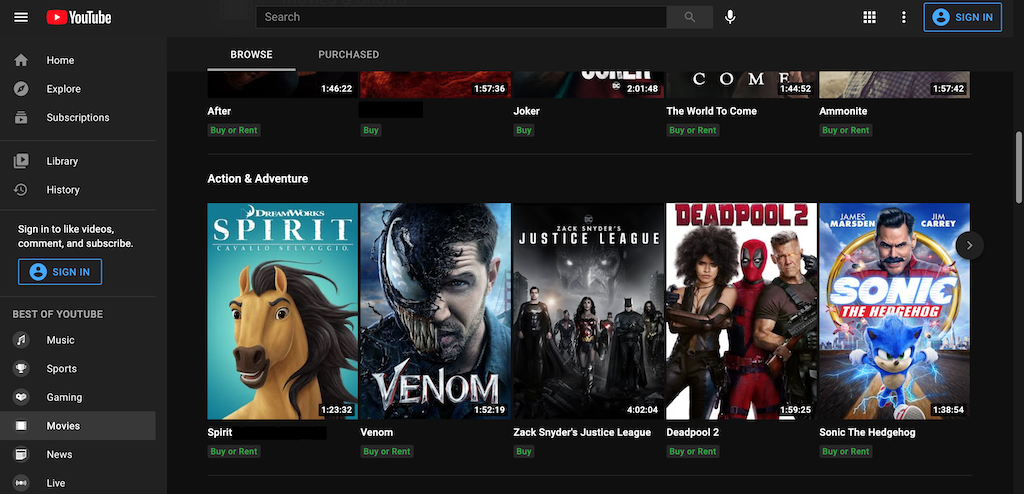Image resolution: width=1024 pixels, height=494 pixels.
Task: Open Library from the sidebar
Action: click(78, 161)
